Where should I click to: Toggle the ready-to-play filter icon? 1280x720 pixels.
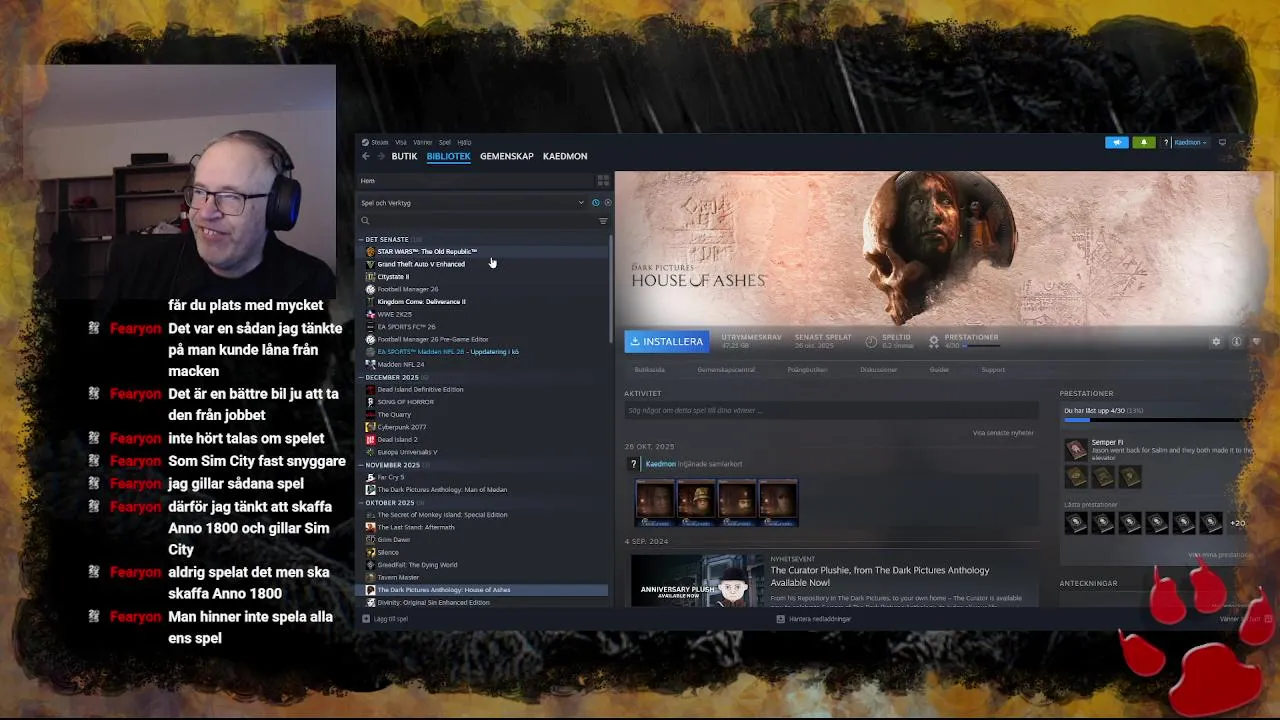(x=607, y=203)
